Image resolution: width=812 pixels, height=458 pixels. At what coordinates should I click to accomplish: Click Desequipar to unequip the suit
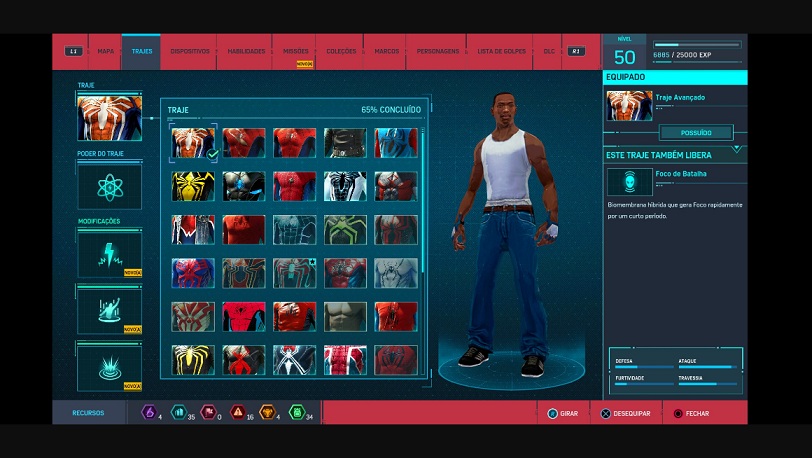(x=631, y=413)
